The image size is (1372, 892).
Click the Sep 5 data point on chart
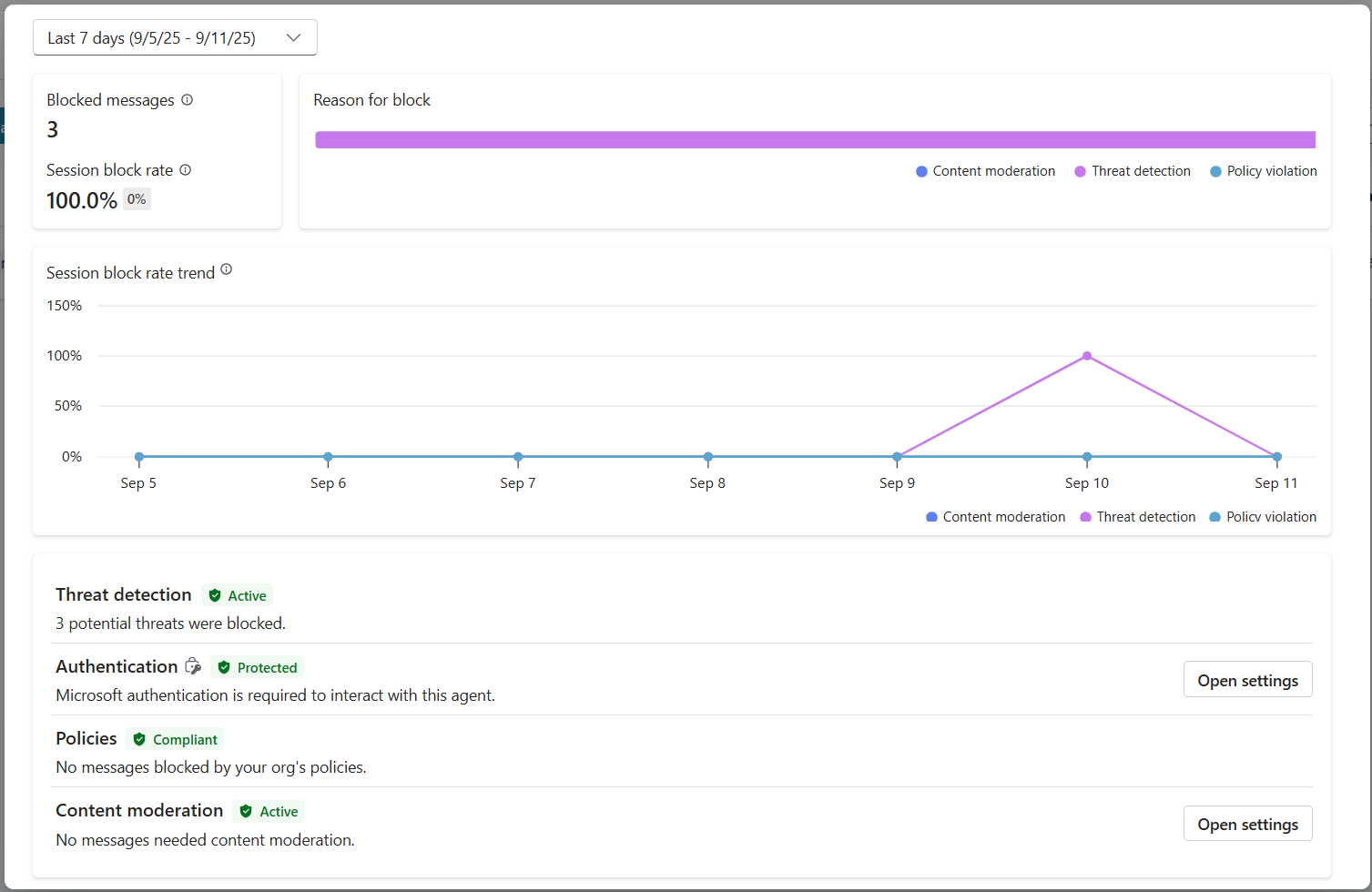[139, 457]
